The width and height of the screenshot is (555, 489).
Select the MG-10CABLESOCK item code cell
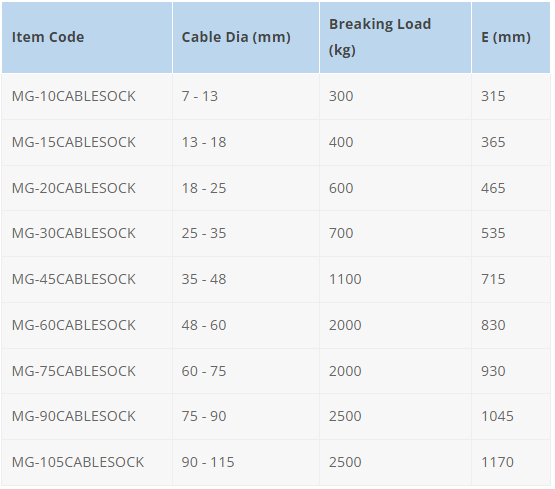(x=87, y=96)
